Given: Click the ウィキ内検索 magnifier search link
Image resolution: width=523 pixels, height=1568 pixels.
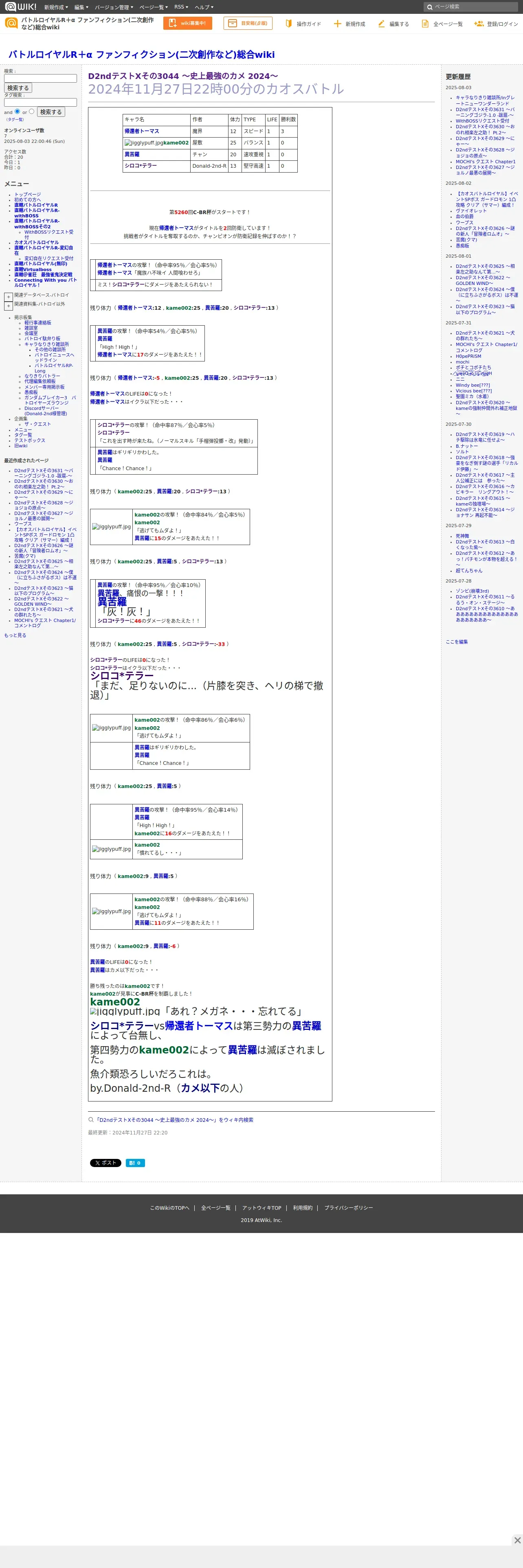Looking at the screenshot, I should tap(171, 1120).
